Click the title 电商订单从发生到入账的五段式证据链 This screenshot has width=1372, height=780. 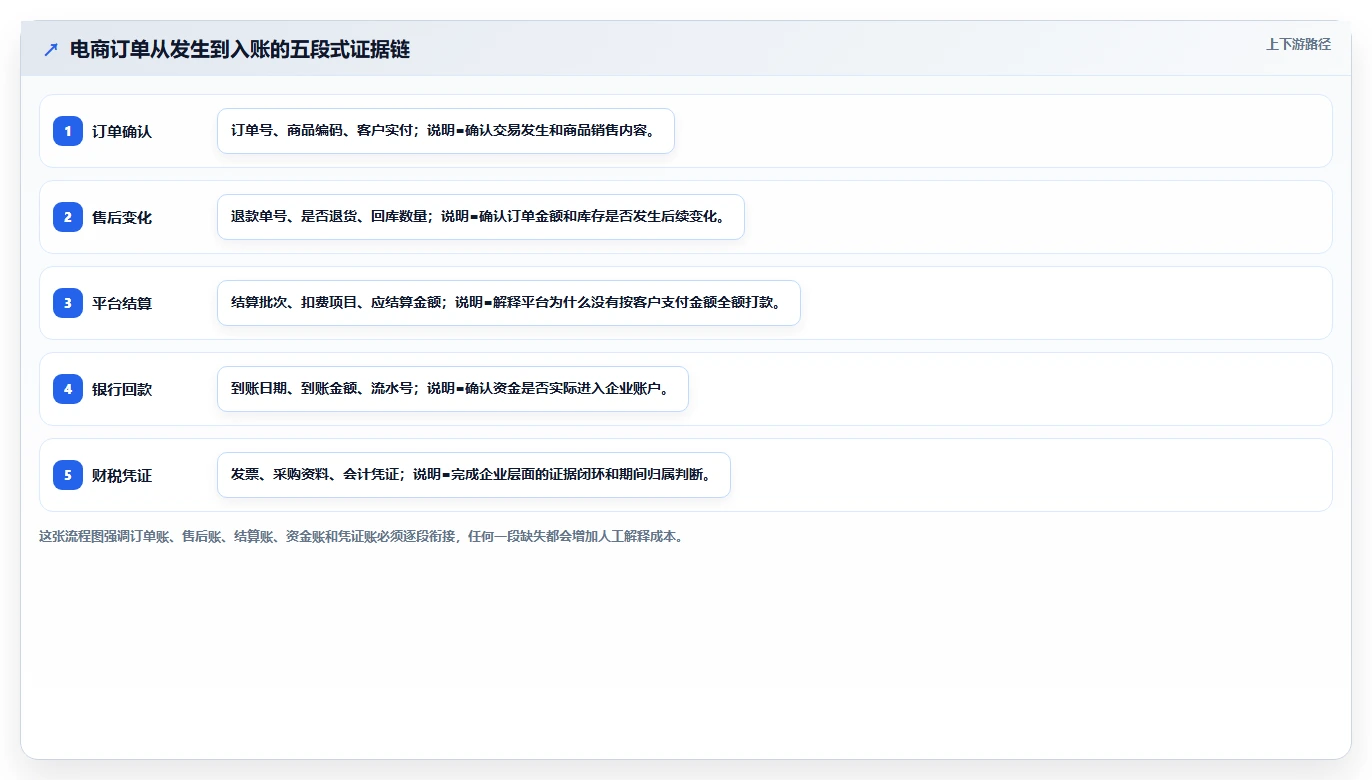240,49
